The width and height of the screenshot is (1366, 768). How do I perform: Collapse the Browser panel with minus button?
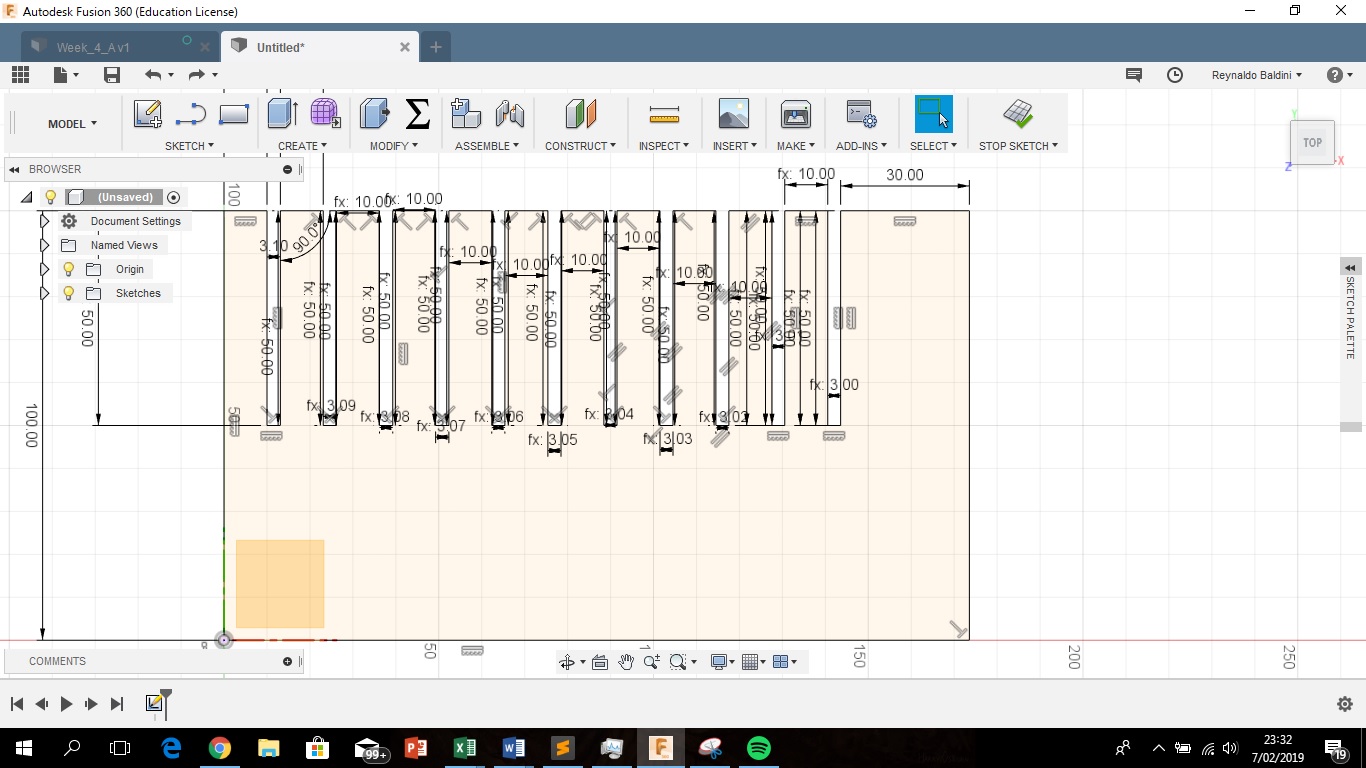288,169
